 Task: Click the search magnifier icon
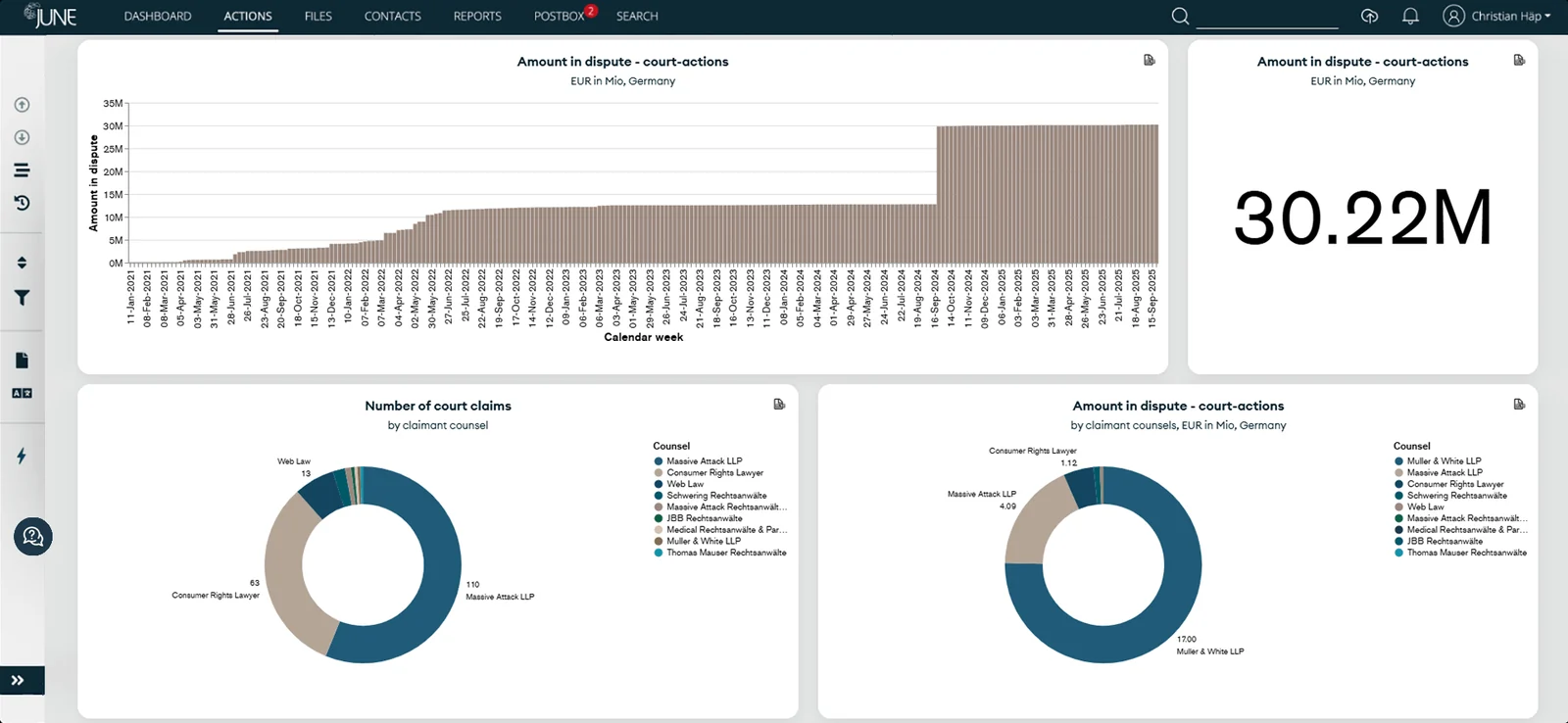point(1180,16)
